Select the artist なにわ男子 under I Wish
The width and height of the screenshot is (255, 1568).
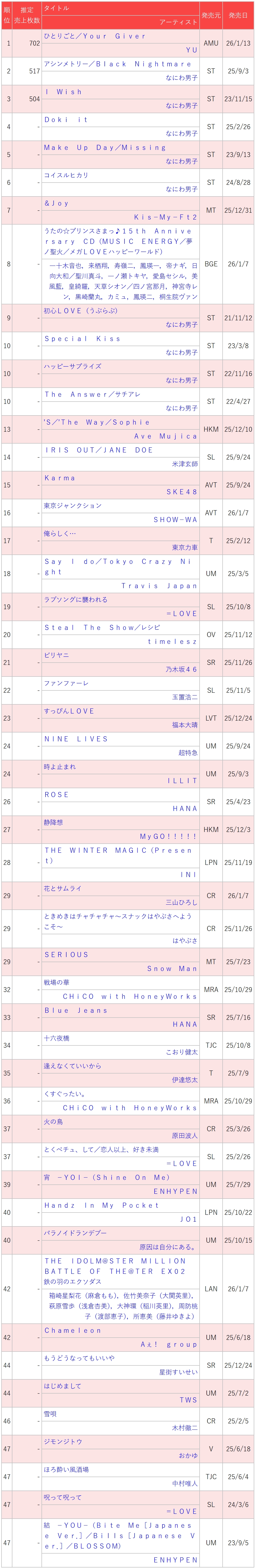[181, 106]
